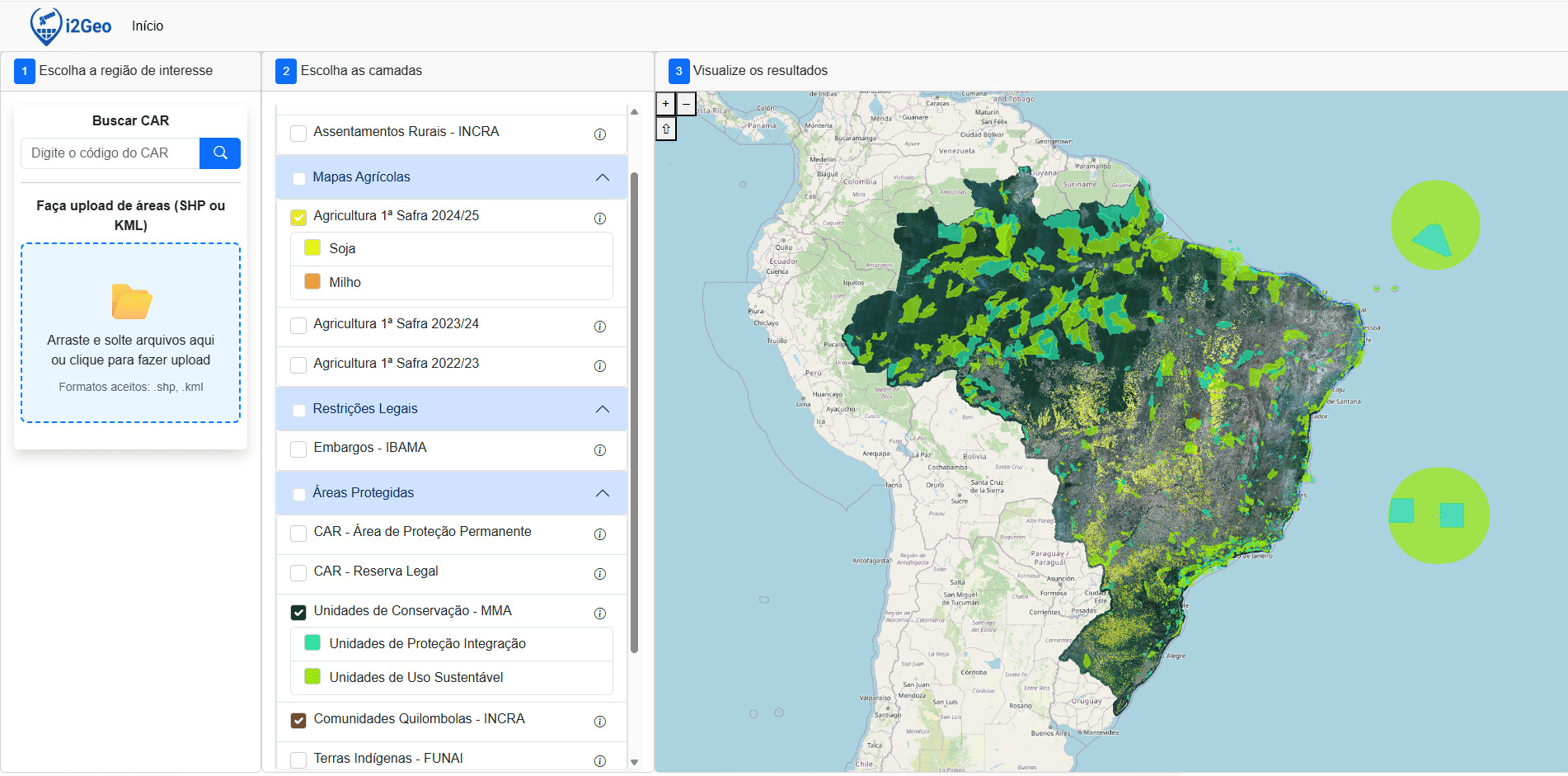The width and height of the screenshot is (1568, 776).
Task: View info for Agricultura 1ª Safra 2023/24
Action: (599, 327)
